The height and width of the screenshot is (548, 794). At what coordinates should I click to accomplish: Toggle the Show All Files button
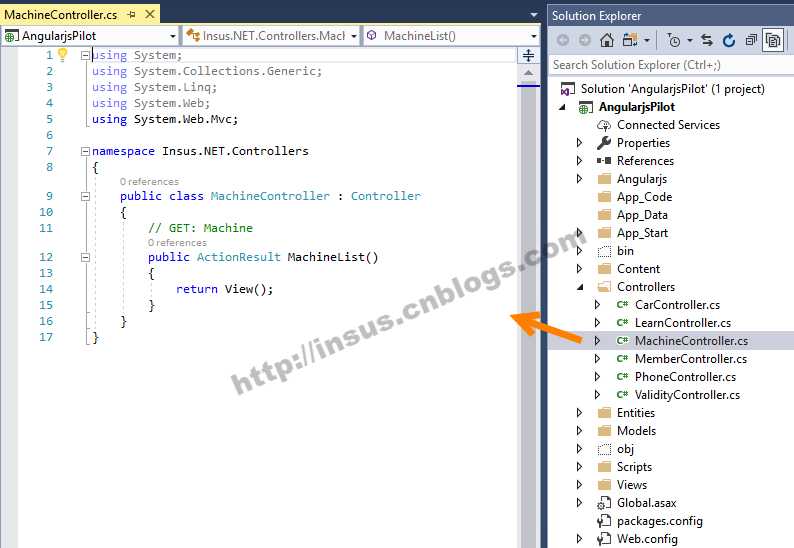[x=773, y=40]
